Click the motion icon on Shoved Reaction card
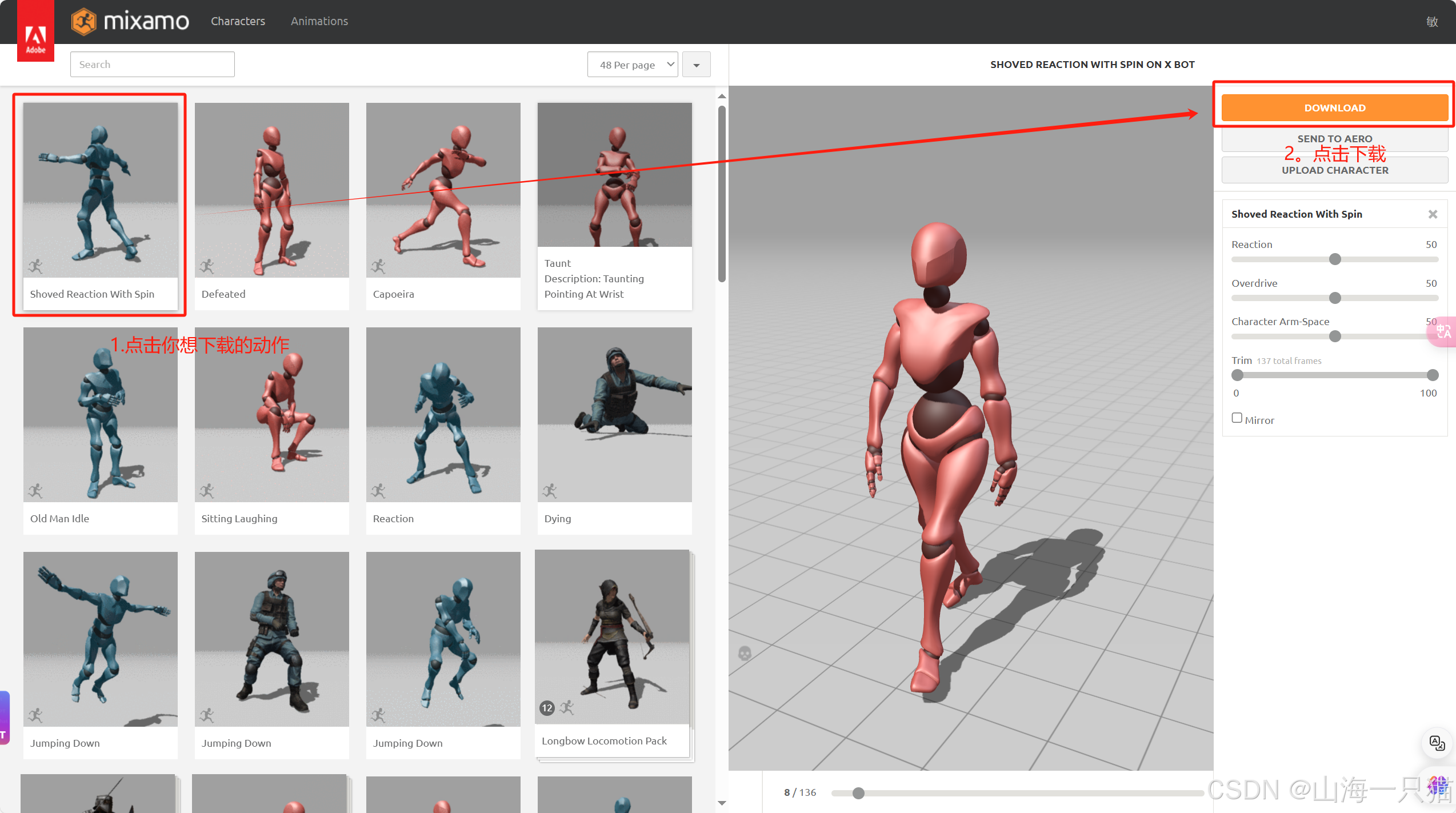Viewport: 1456px width, 813px height. 35,266
